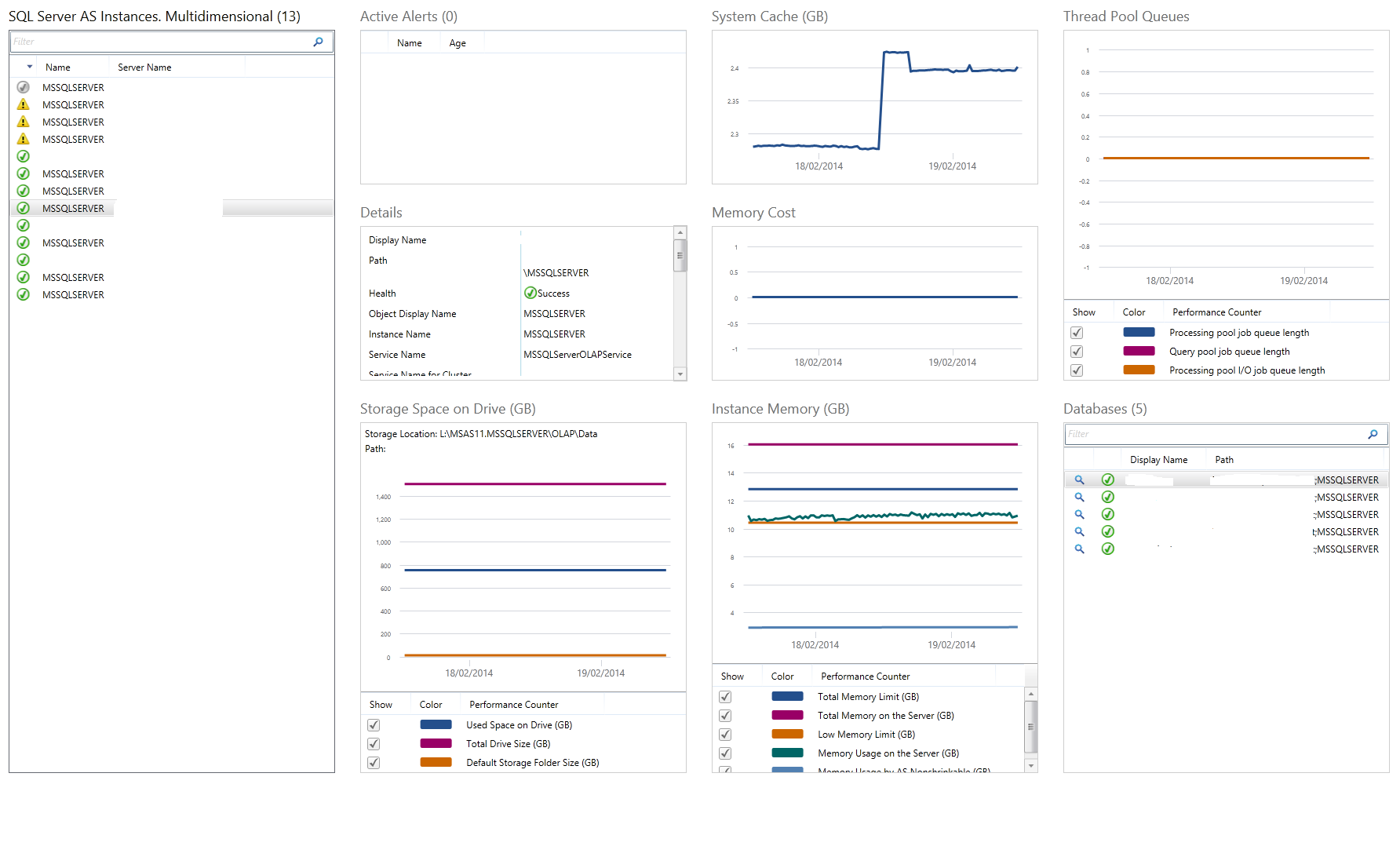Click the green Success health icon in Details
1400x868 pixels.
[530, 293]
